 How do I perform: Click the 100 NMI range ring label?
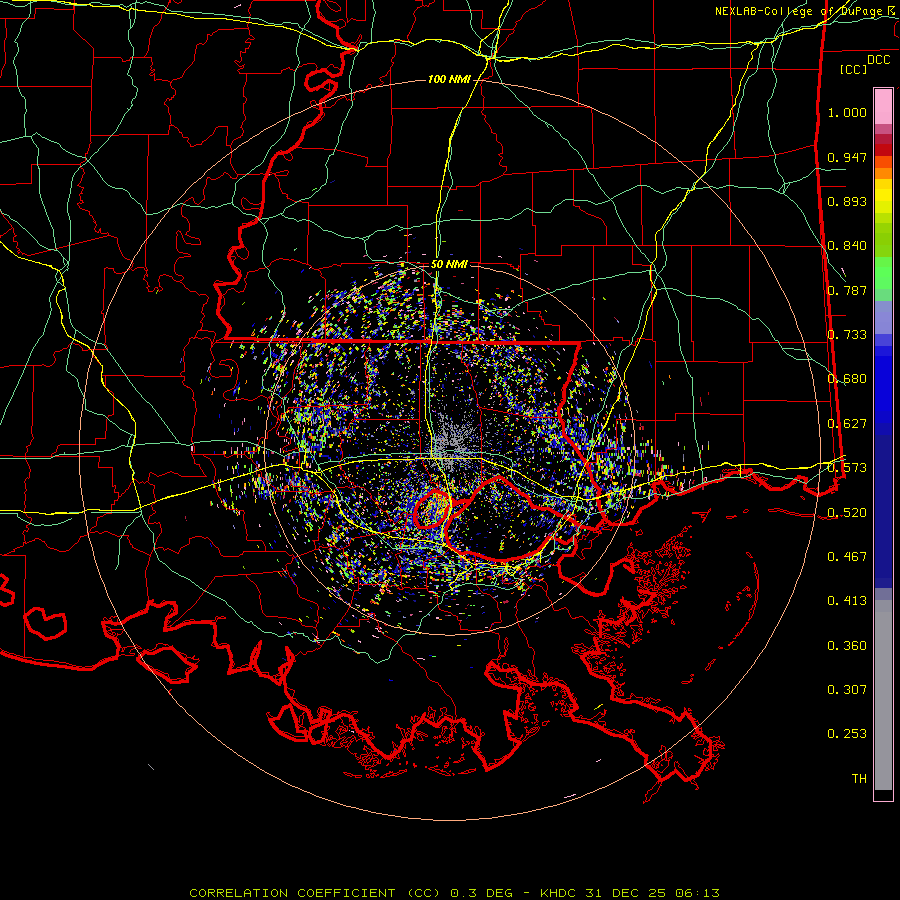pos(449,79)
